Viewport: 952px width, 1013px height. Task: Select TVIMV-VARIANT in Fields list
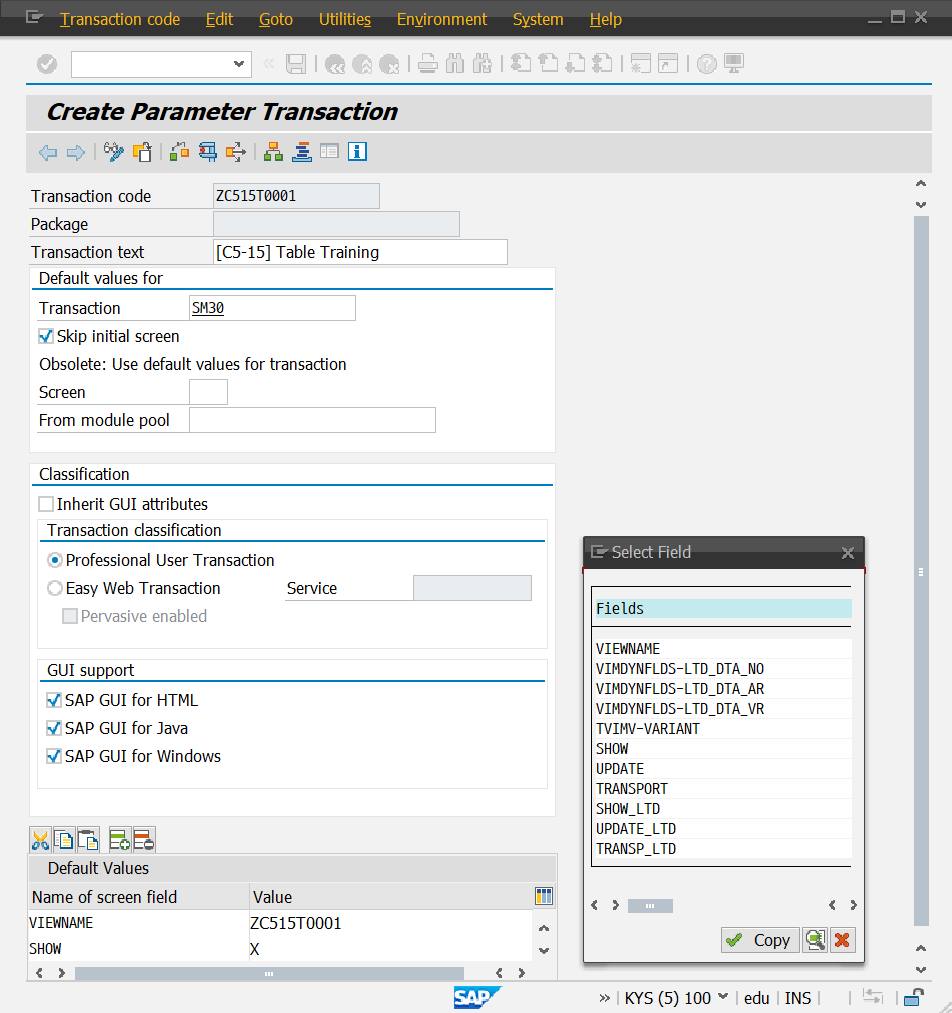coord(723,729)
